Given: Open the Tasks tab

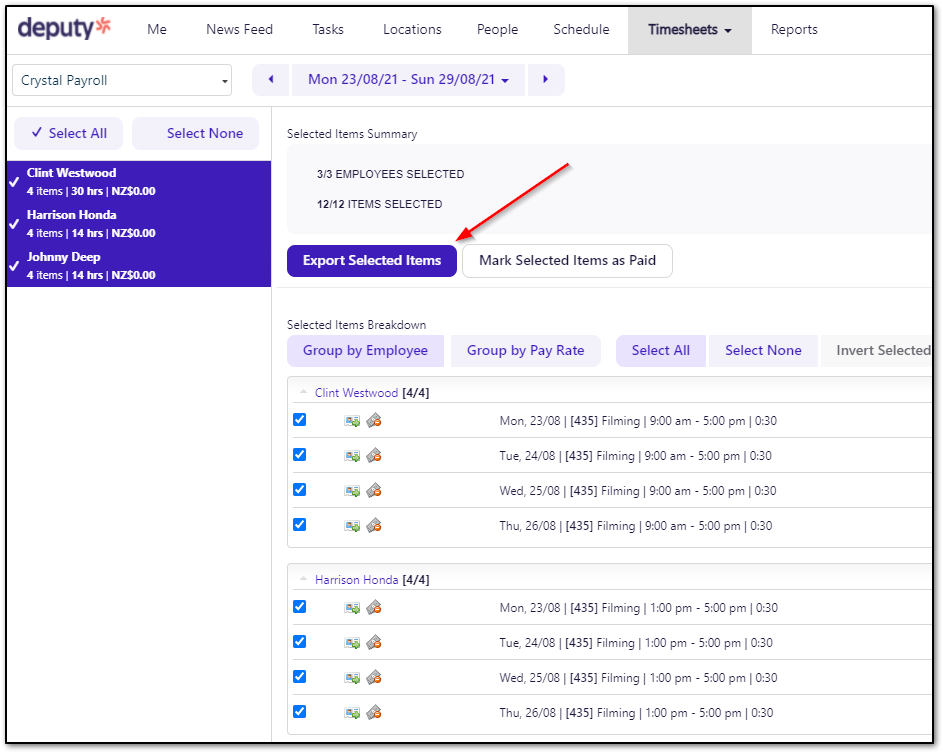Looking at the screenshot, I should (328, 29).
